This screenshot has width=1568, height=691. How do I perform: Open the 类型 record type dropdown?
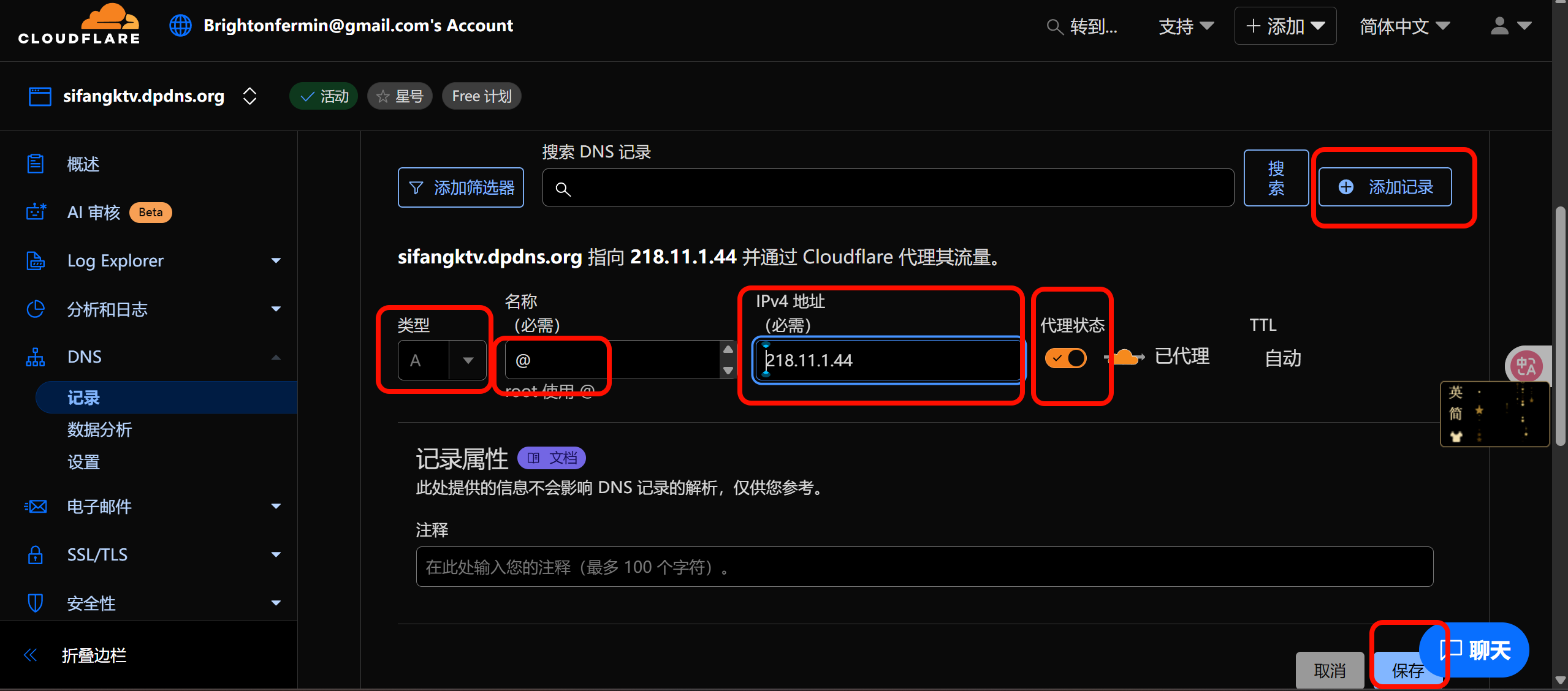click(441, 360)
